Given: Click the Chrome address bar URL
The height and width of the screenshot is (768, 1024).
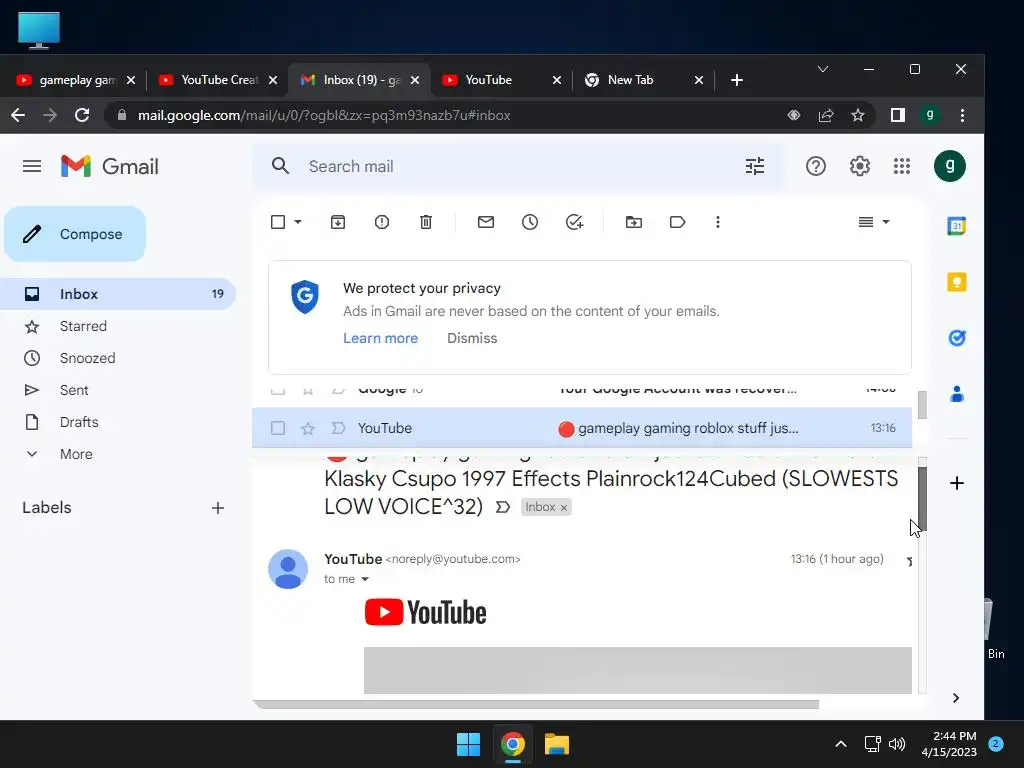Looking at the screenshot, I should (x=324, y=115).
